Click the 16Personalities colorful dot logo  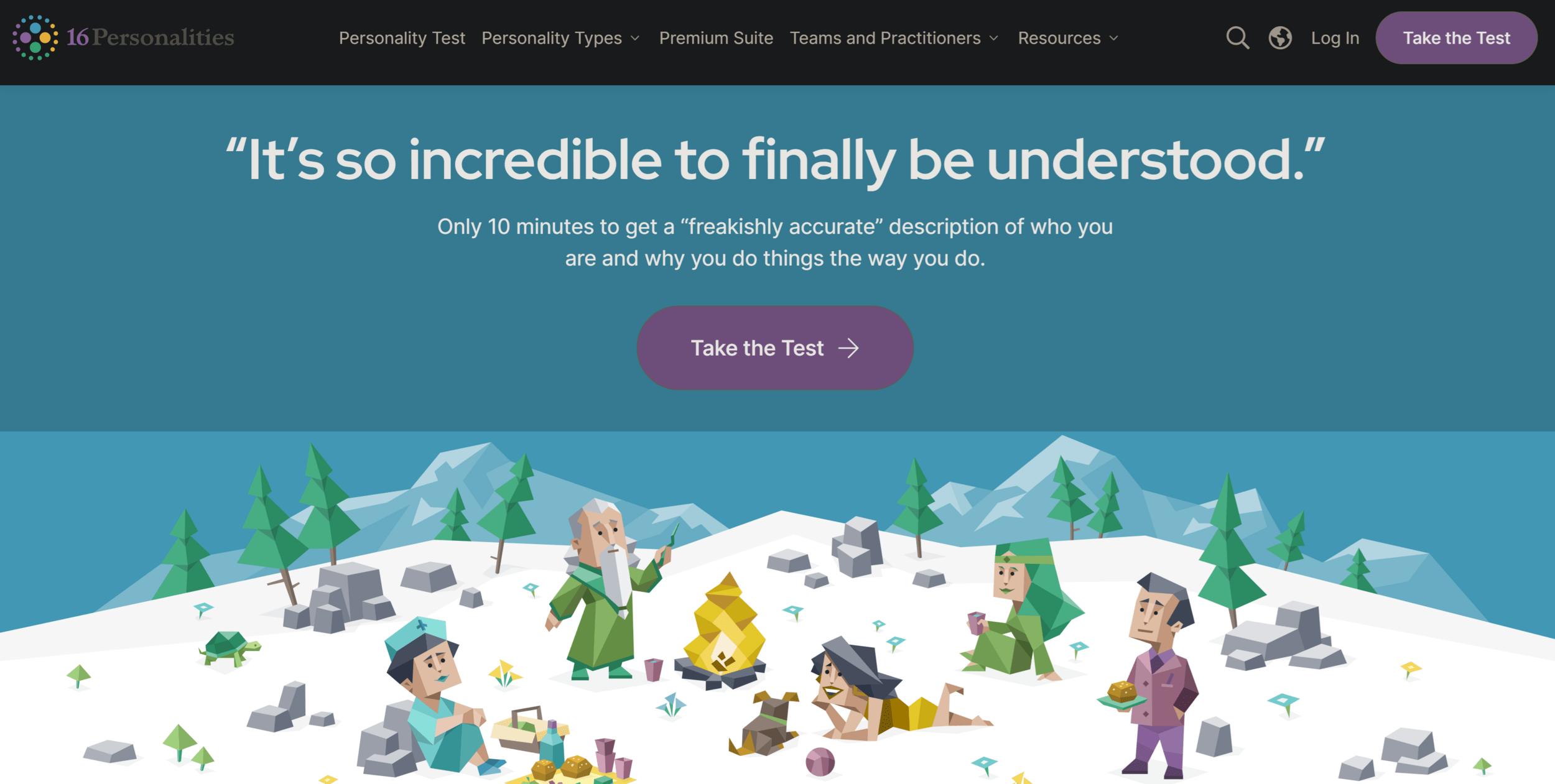pos(35,38)
